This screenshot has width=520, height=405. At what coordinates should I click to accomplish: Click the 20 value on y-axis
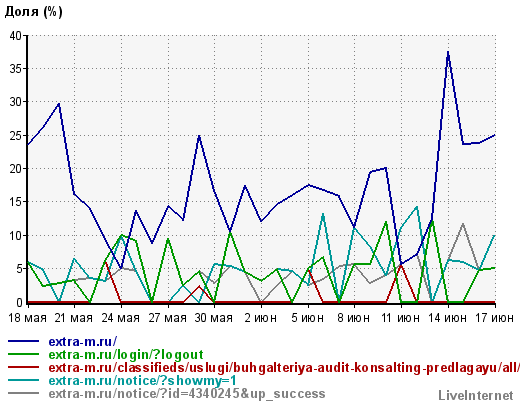16,169
